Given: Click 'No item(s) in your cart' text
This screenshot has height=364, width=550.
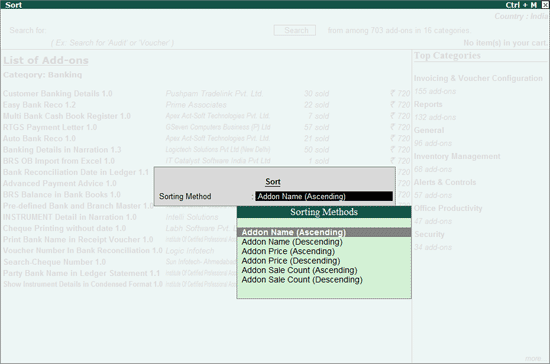Looking at the screenshot, I should click(505, 43).
